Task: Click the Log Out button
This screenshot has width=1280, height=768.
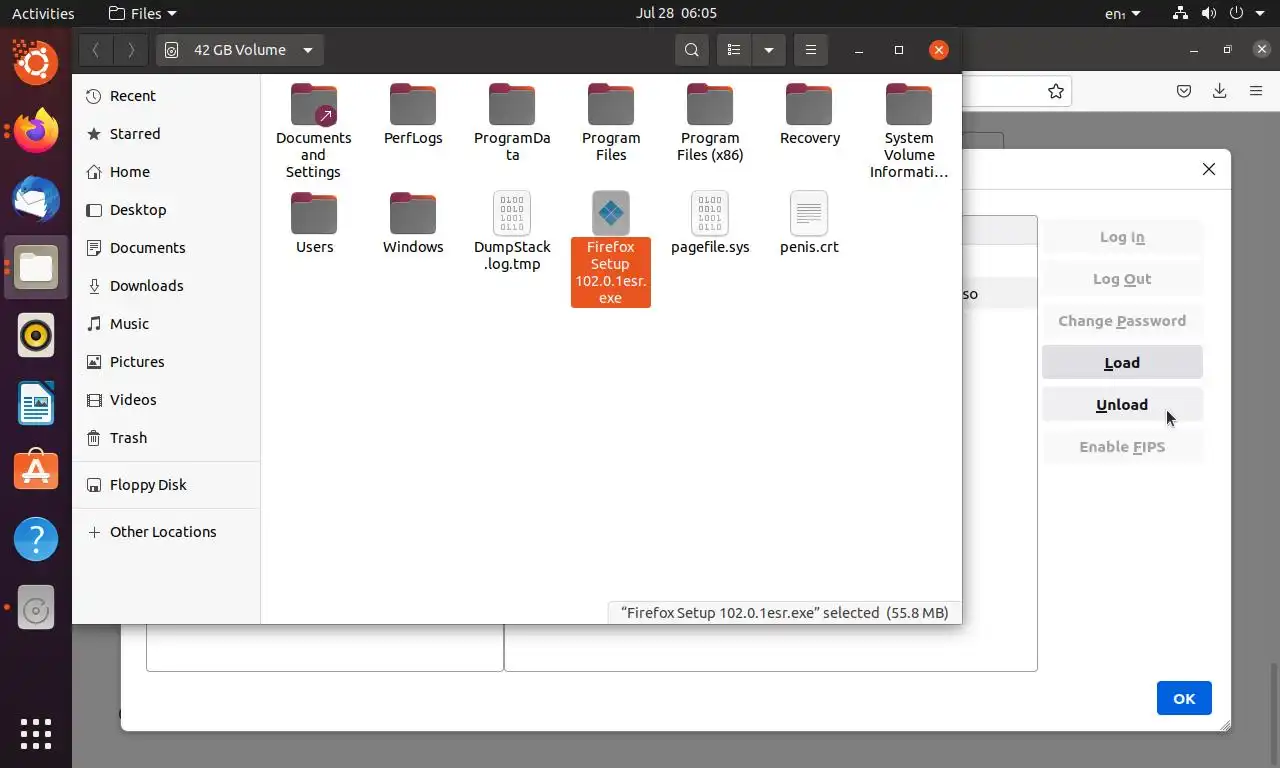Action: tap(1122, 279)
